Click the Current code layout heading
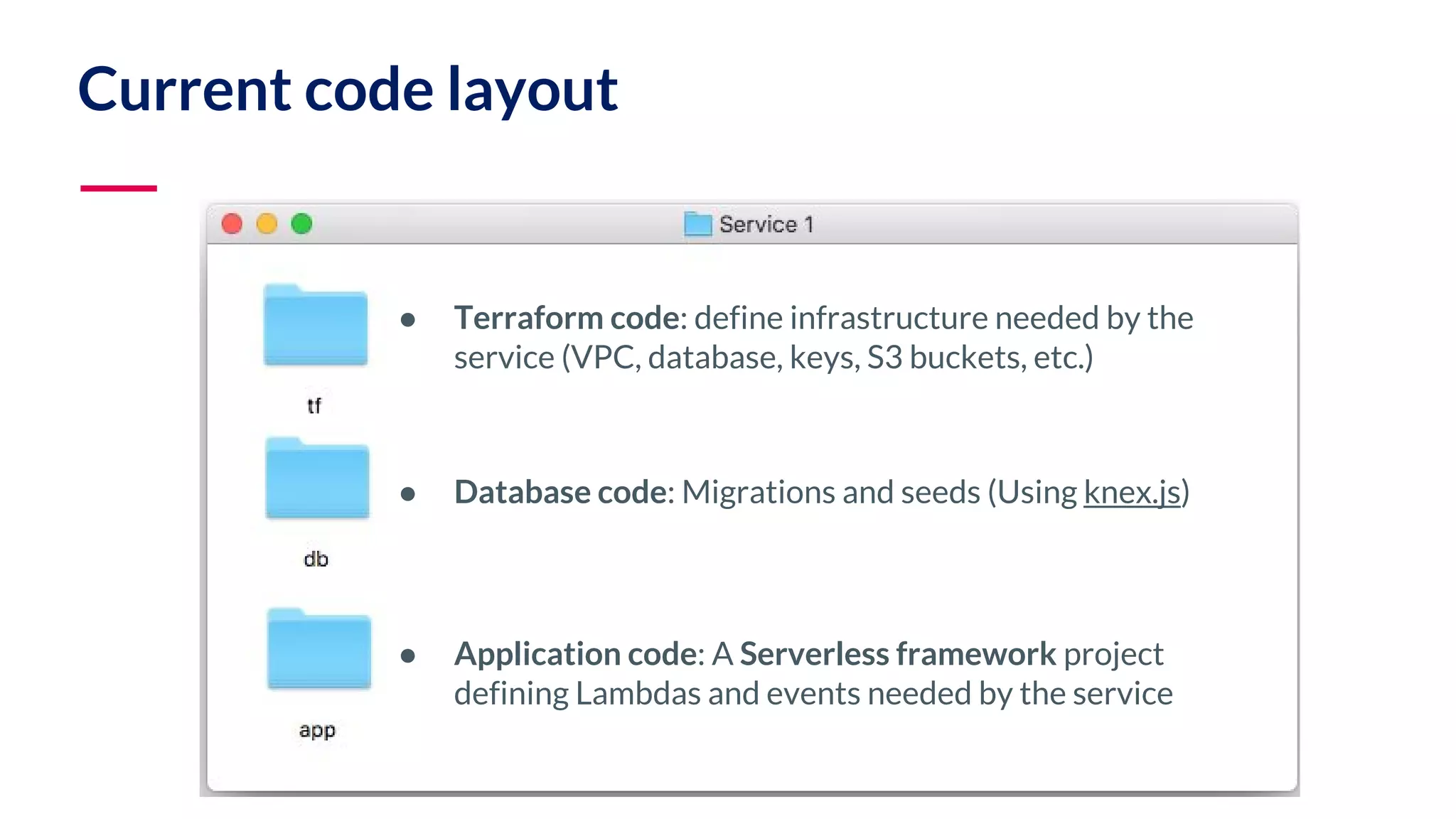 pos(348,90)
